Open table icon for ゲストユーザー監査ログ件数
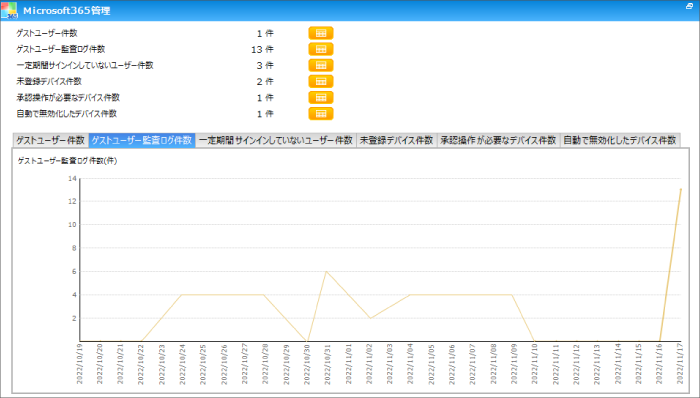This screenshot has height=398, width=700. [x=321, y=49]
